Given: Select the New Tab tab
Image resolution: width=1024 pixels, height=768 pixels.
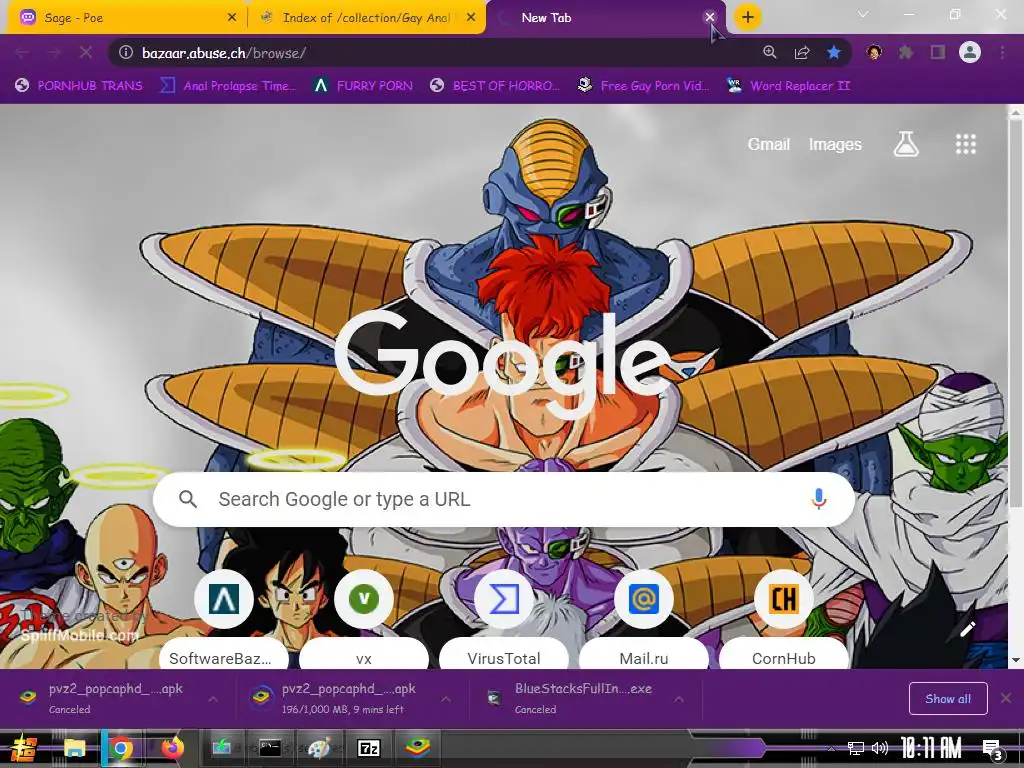Looking at the screenshot, I should pyautogui.click(x=606, y=18).
